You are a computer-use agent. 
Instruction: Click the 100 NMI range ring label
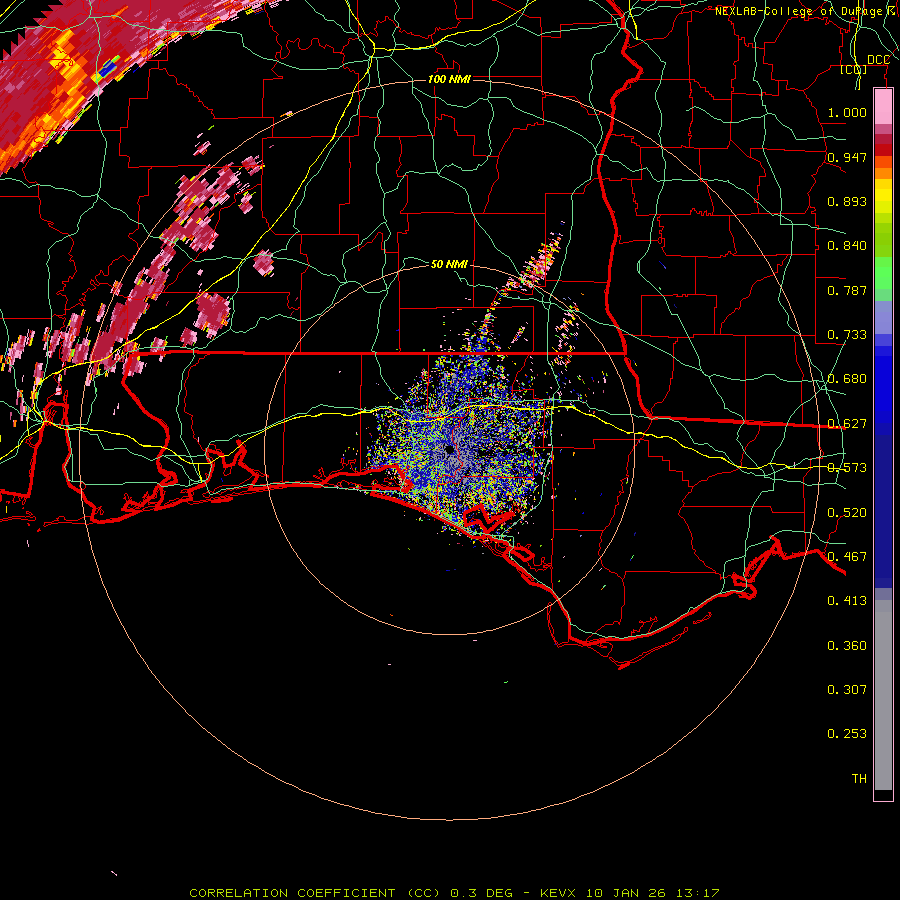(x=449, y=79)
